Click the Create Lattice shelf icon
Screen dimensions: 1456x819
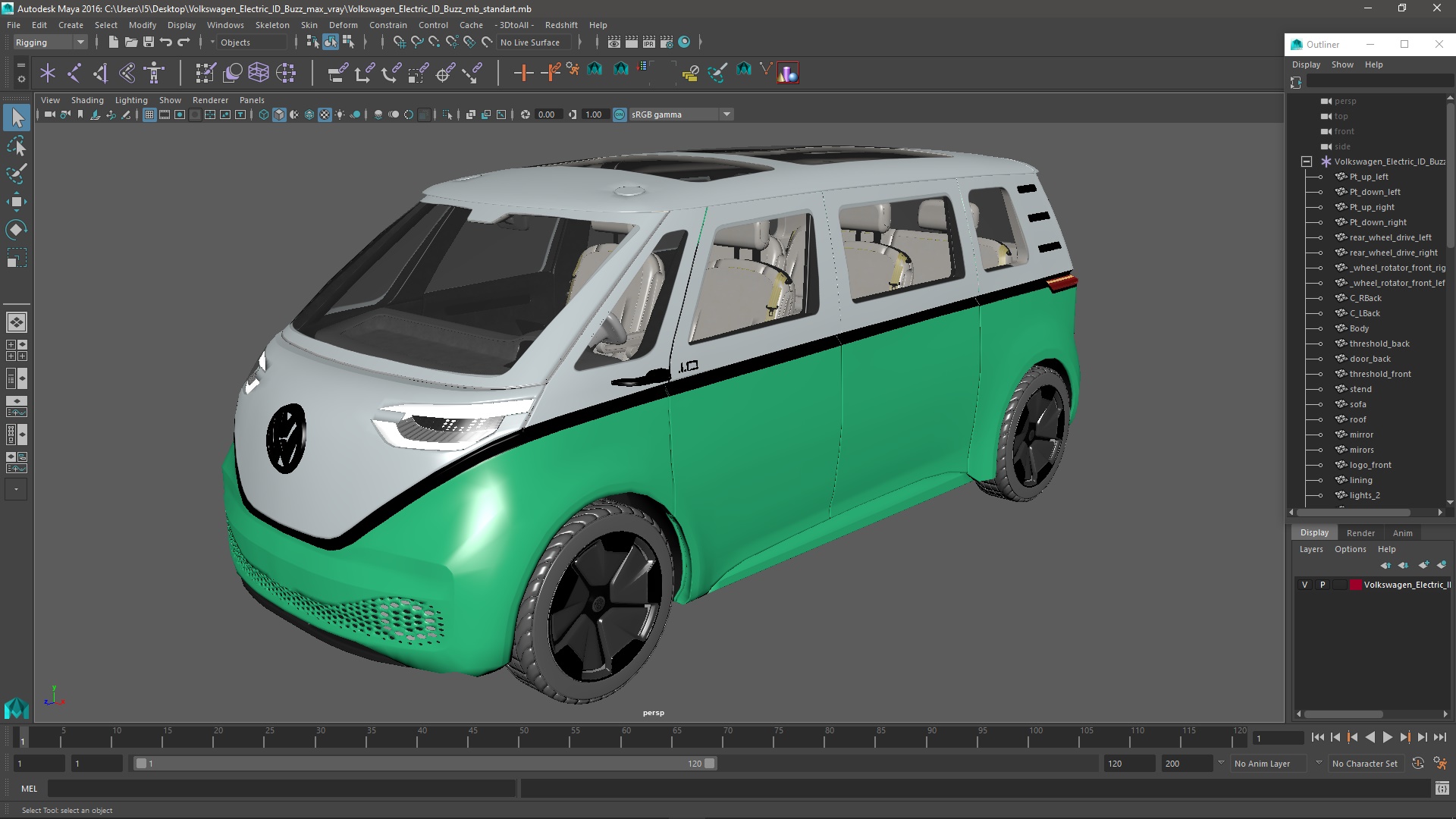pos(259,73)
